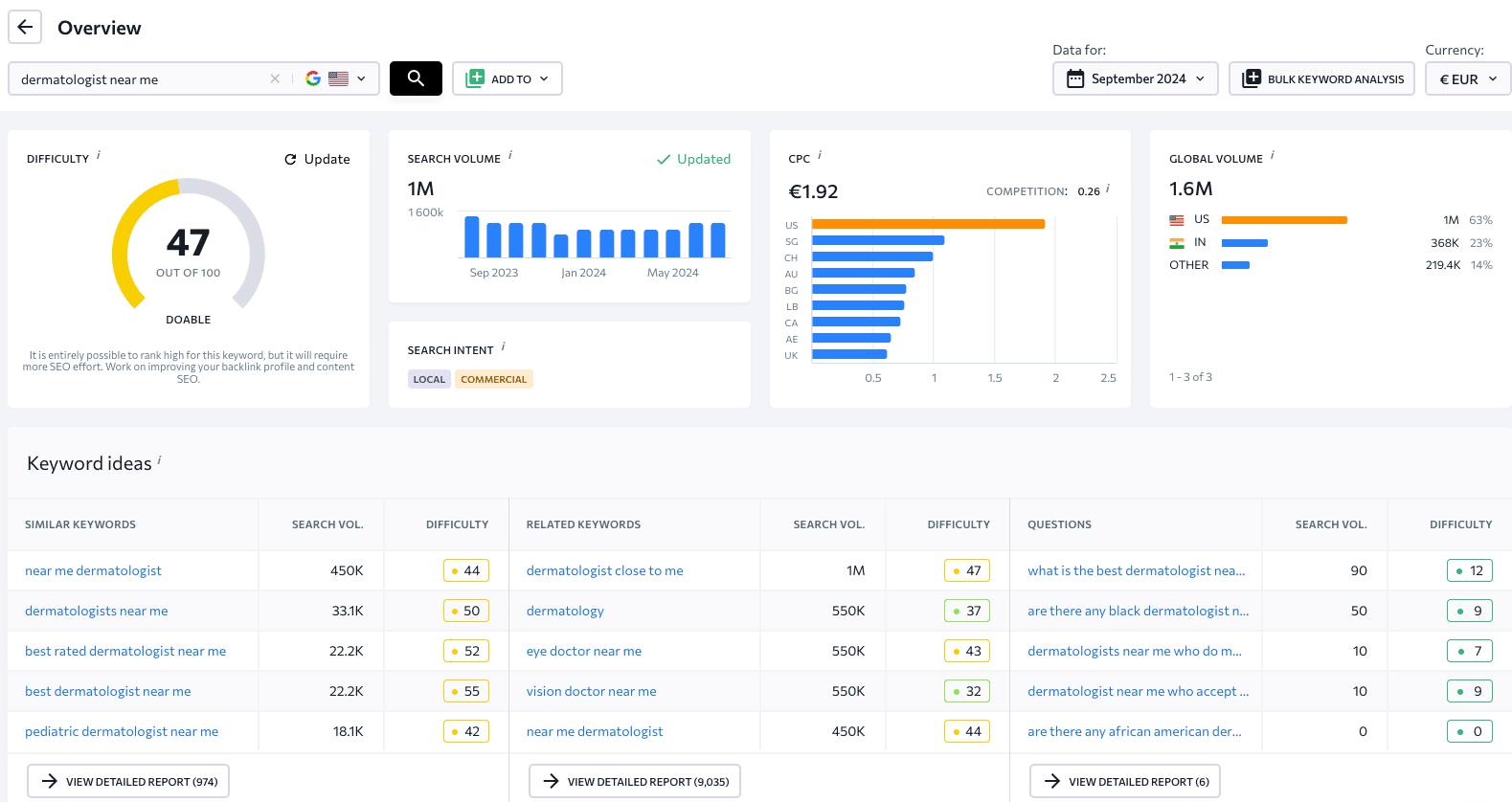Click the info icon beside CPC
This screenshot has height=802, width=1512.
point(820,155)
